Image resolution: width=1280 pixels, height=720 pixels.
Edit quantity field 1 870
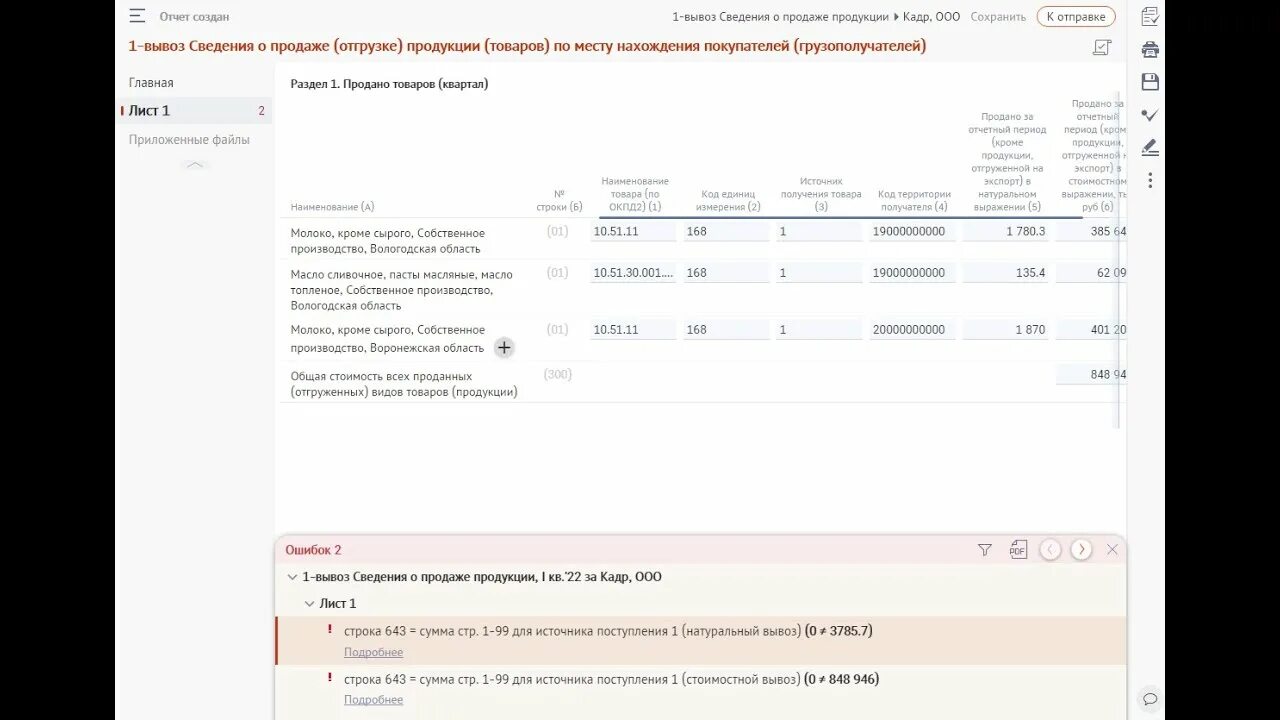point(1005,330)
